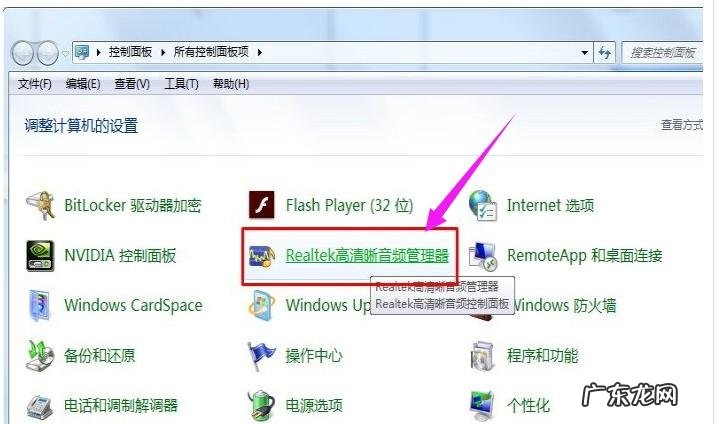The height and width of the screenshot is (424, 716).
Task: Open the Internet 选项 globe icon
Action: [483, 206]
